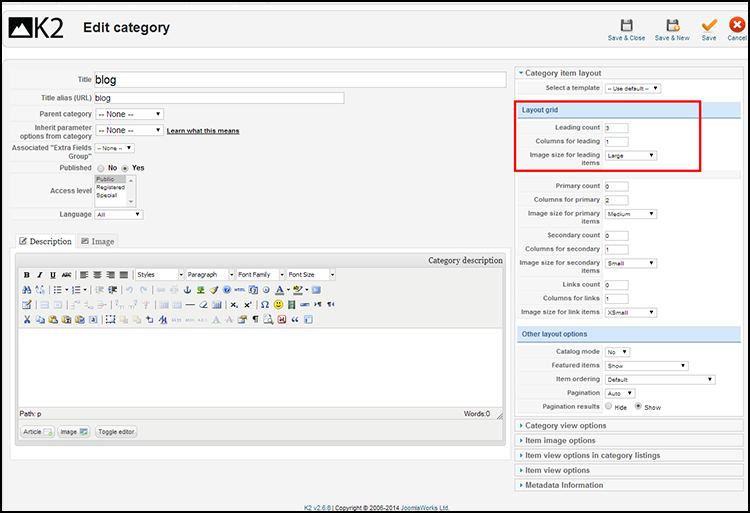Click the anchor icon in editor toolbar

[x=187, y=290]
